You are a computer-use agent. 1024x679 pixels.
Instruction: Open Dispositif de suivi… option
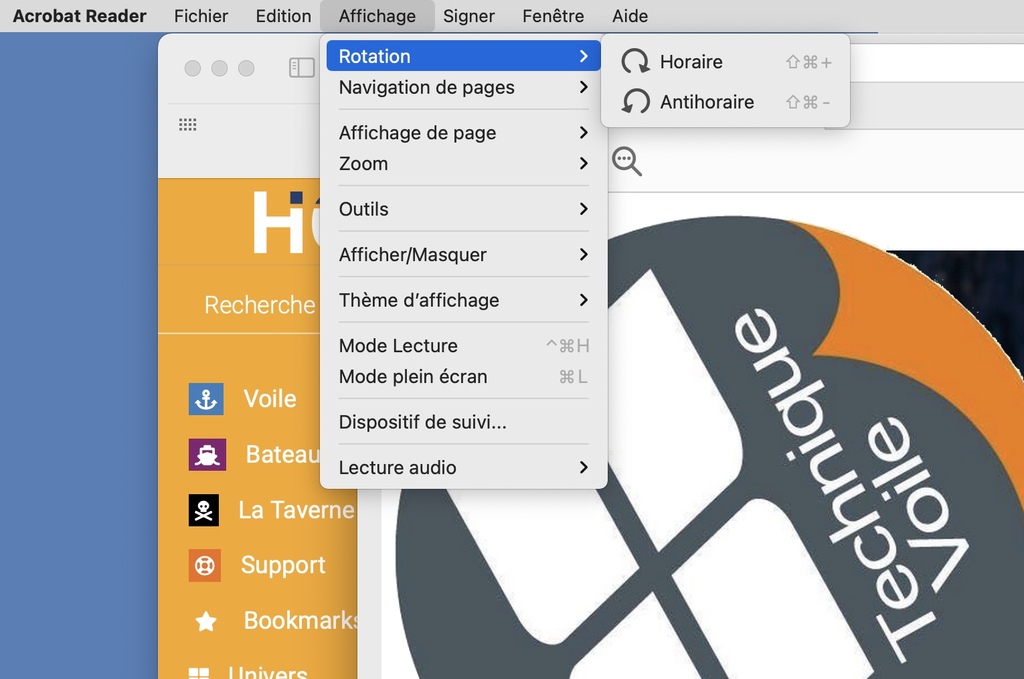tap(463, 422)
